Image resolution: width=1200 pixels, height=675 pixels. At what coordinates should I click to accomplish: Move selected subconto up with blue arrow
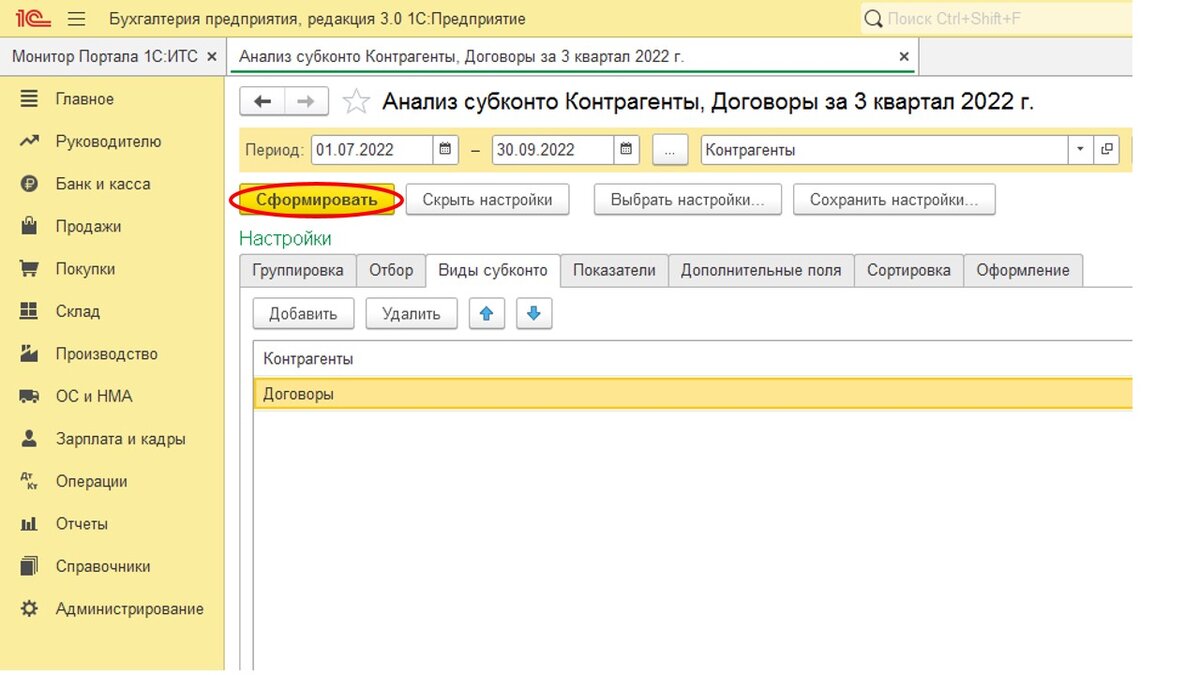486,314
